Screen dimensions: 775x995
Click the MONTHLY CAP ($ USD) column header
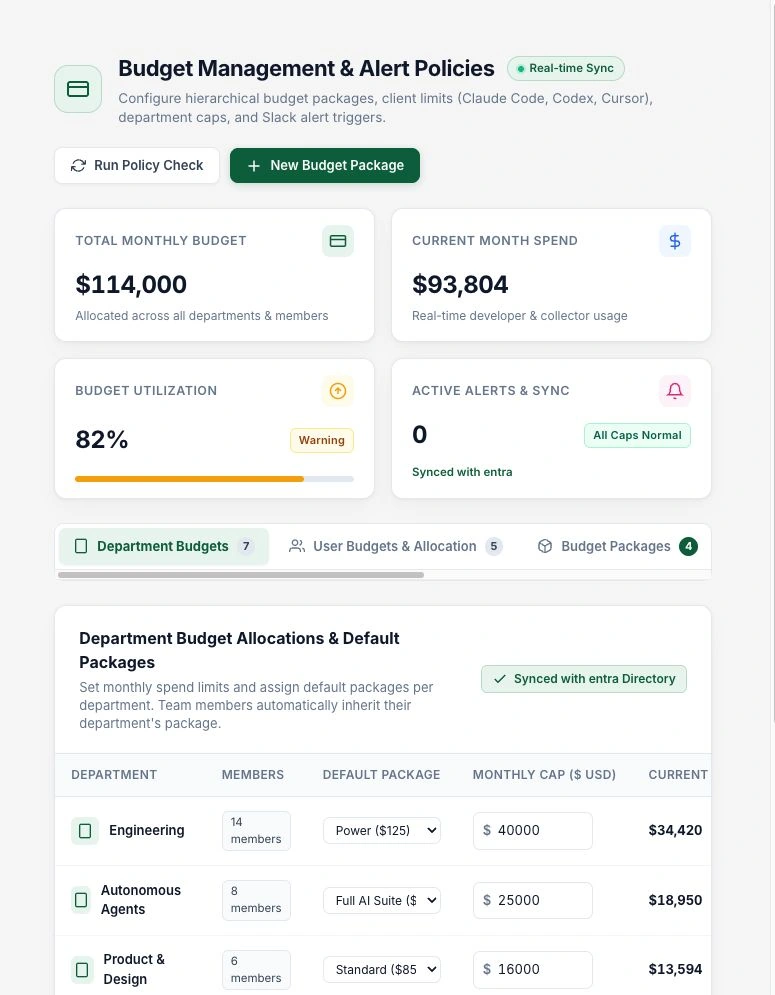coord(545,775)
